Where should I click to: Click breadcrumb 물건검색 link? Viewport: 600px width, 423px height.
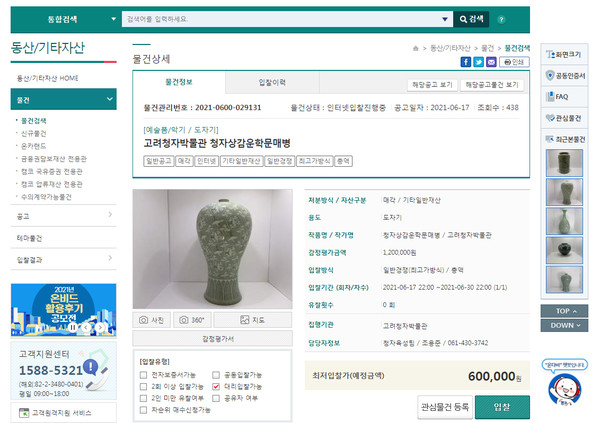tap(517, 48)
